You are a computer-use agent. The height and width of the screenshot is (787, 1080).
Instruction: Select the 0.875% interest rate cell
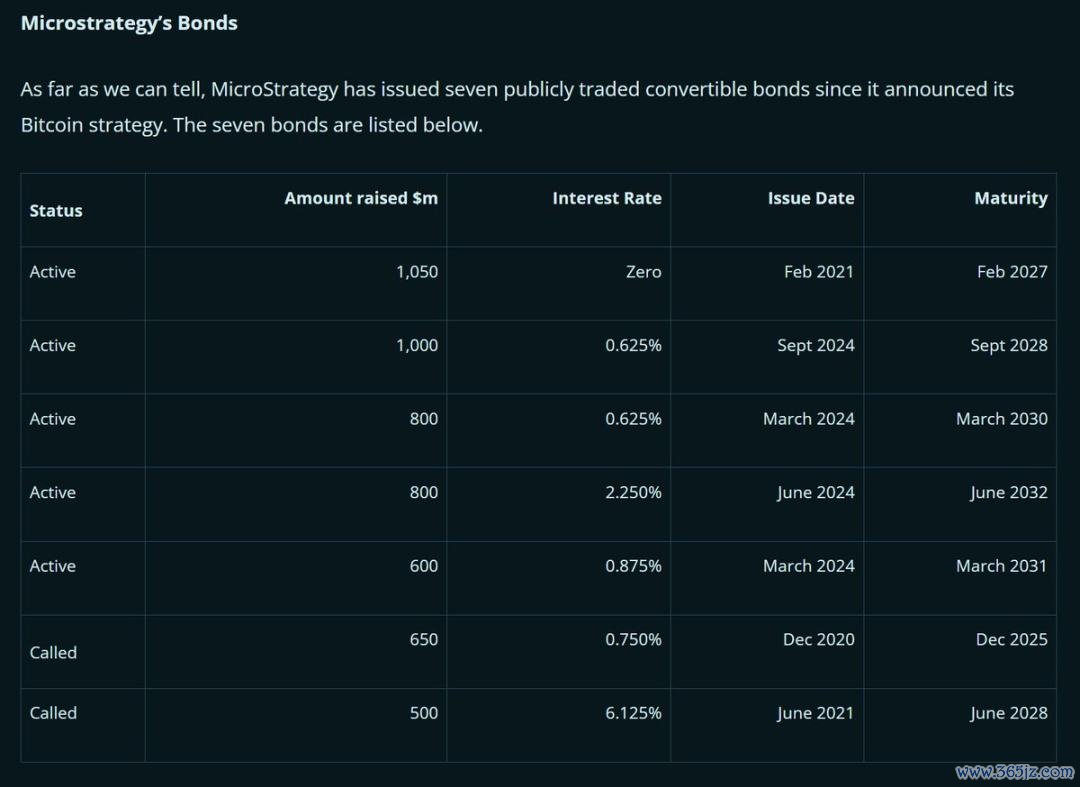(633, 566)
